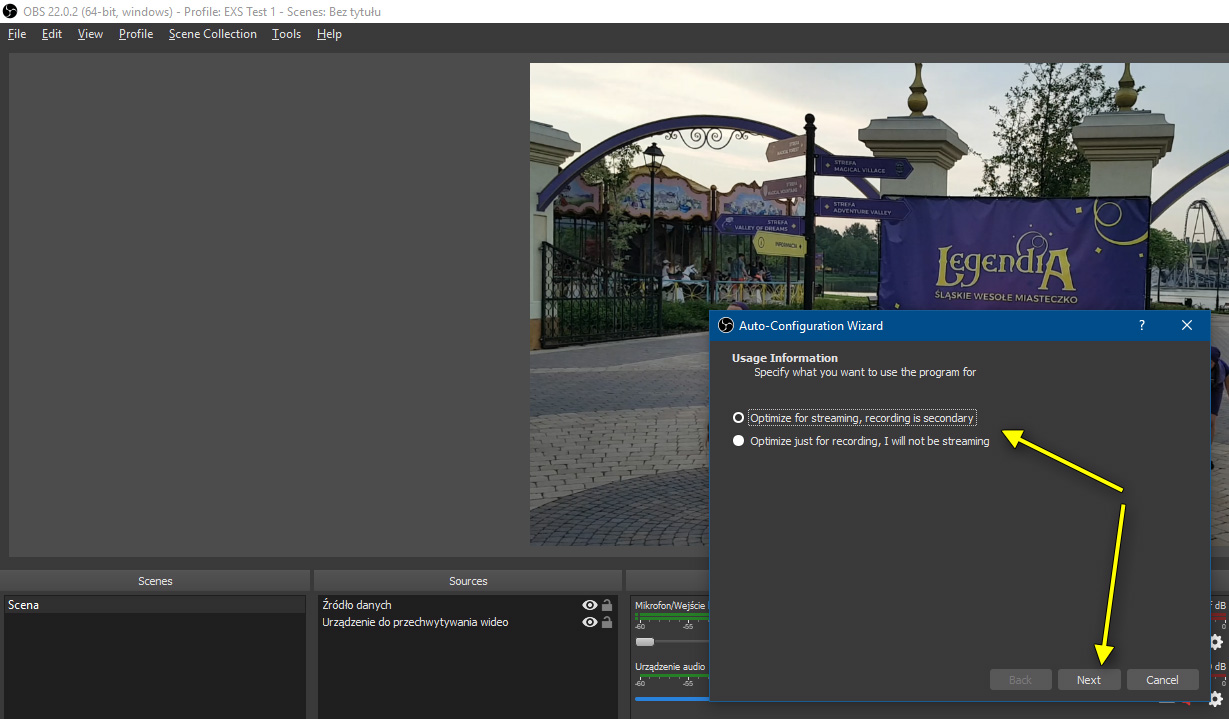Click the Mikrofon/Wejście mixer label

670,605
